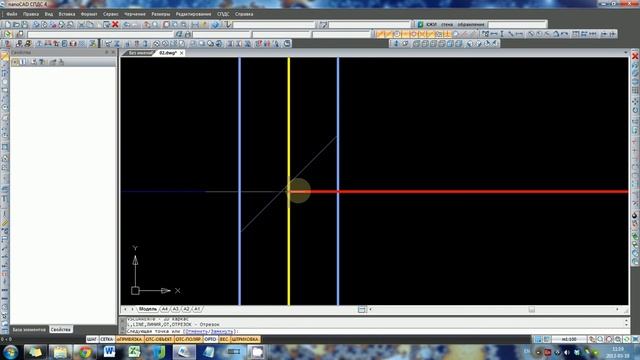Click the СПДС blue square icon
Viewport: 640px width, 360px height.
[420, 24]
